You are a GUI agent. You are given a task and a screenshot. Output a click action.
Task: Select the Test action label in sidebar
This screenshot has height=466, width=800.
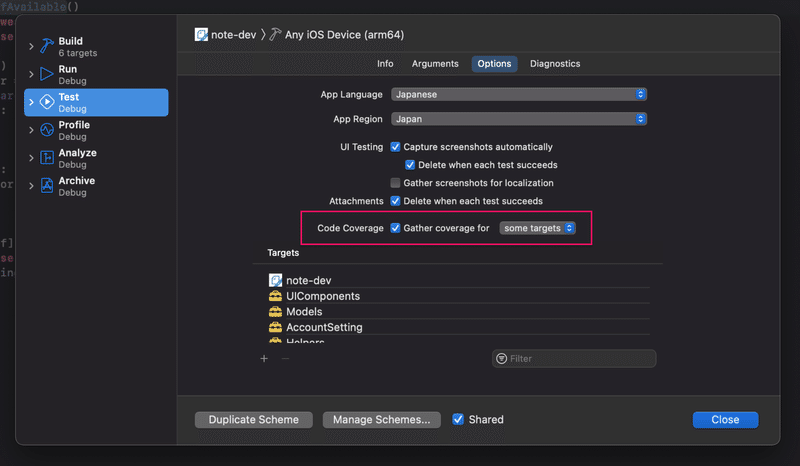coord(69,97)
